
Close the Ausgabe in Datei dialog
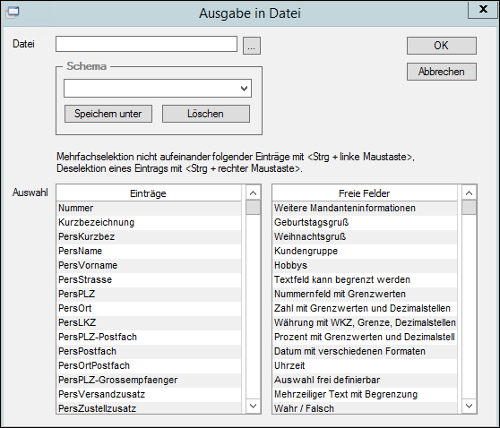pyautogui.click(x=483, y=9)
